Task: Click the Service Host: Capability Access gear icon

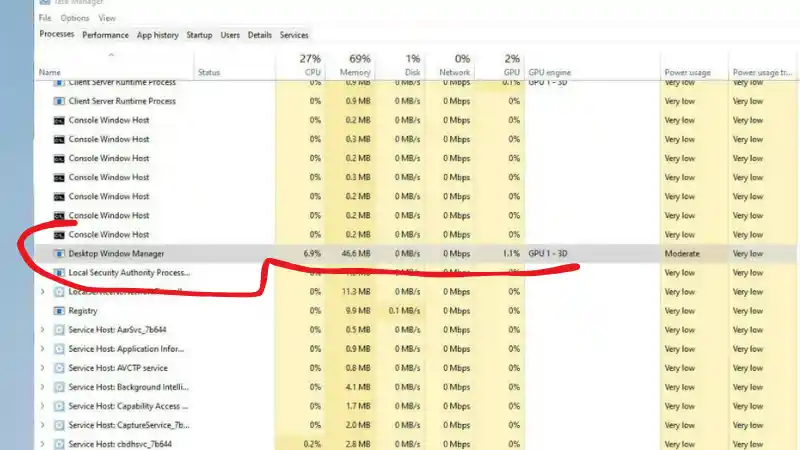Action: pos(59,406)
